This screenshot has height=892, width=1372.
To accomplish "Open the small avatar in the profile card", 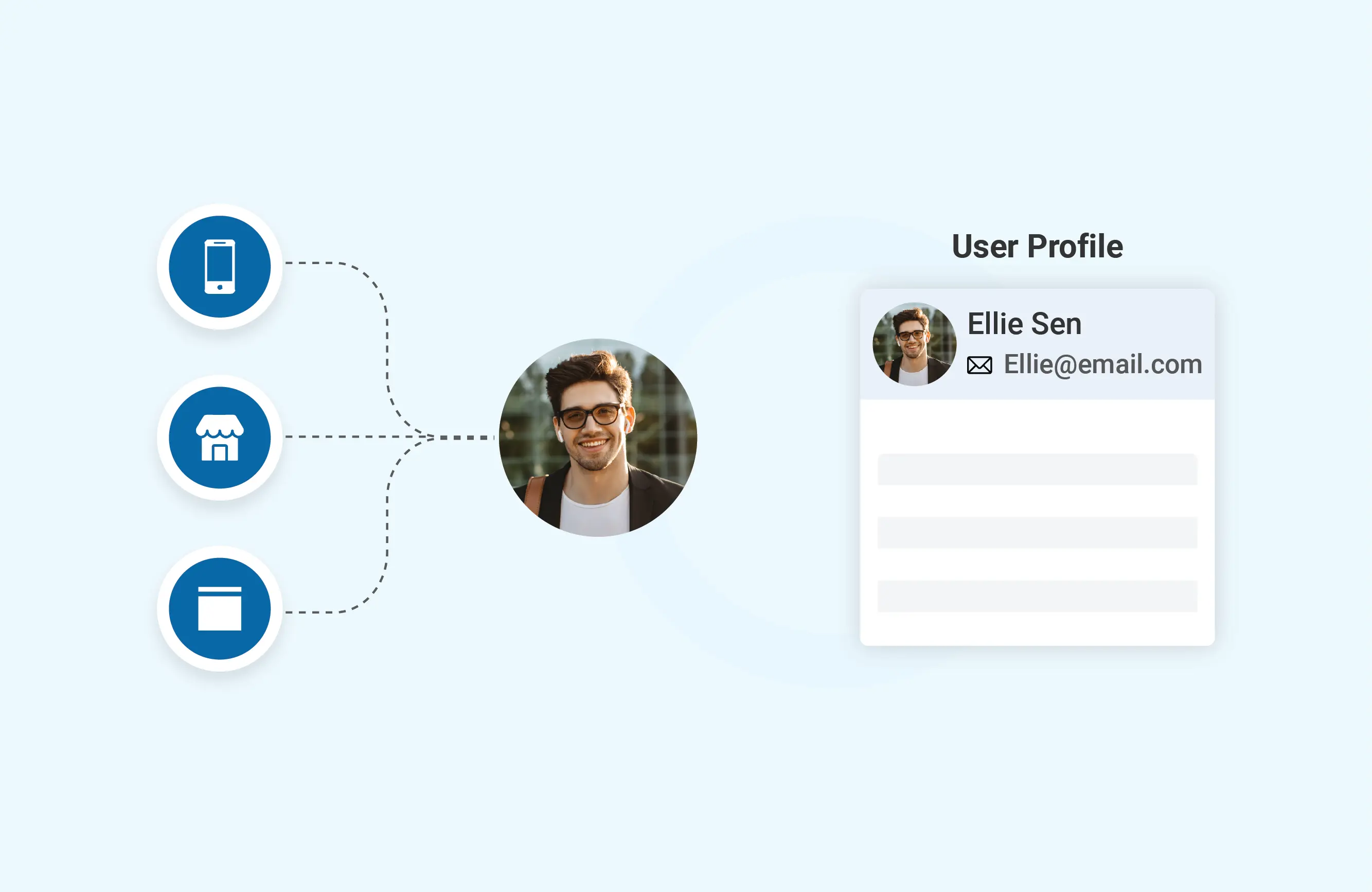I will (x=914, y=344).
